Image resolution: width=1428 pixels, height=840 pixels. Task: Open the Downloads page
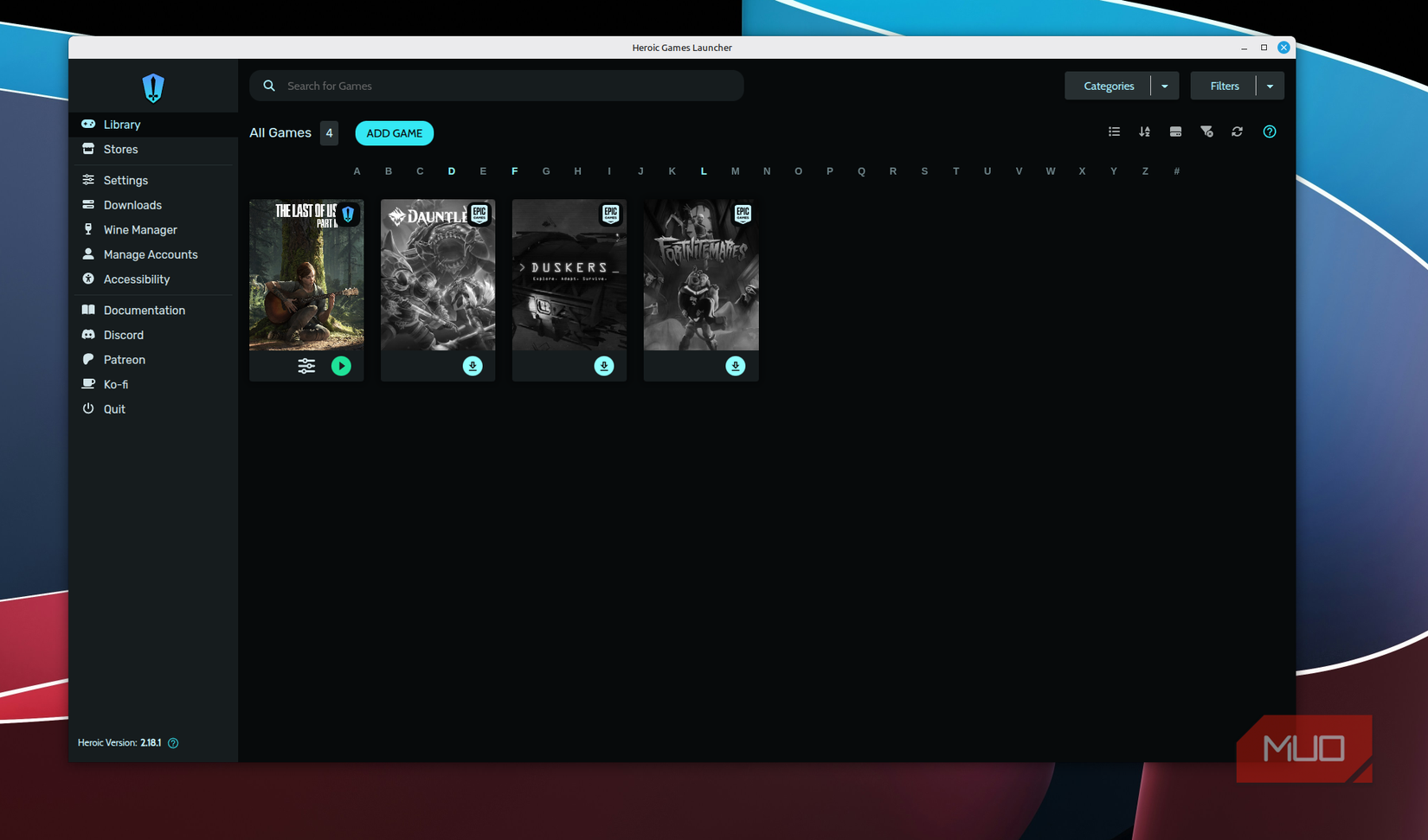[153, 205]
